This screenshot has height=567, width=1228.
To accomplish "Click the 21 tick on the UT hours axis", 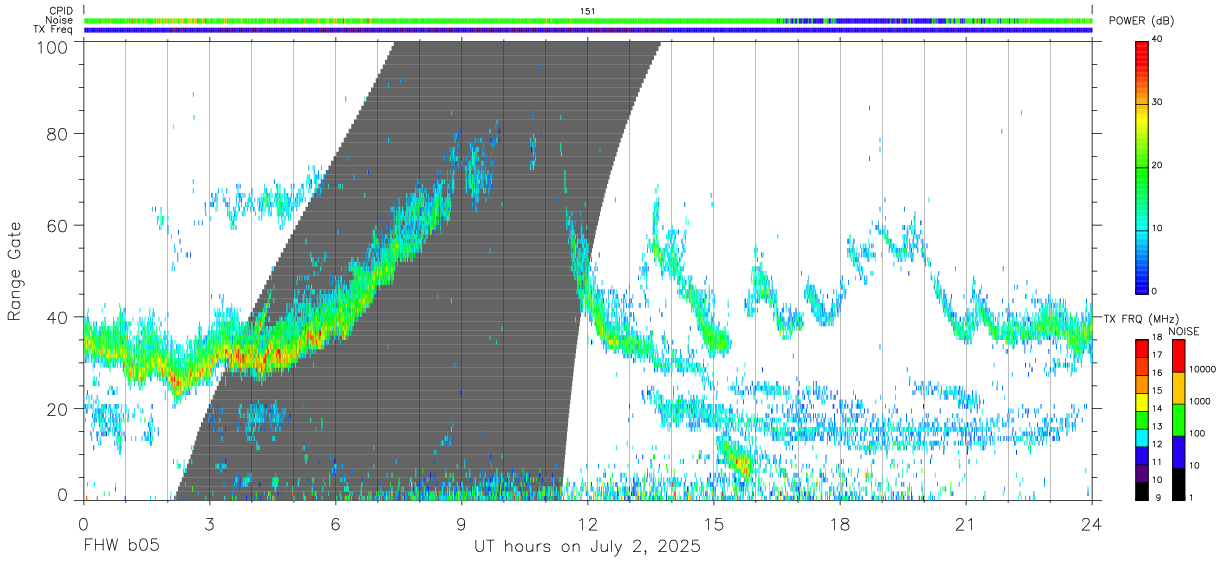I will [965, 522].
